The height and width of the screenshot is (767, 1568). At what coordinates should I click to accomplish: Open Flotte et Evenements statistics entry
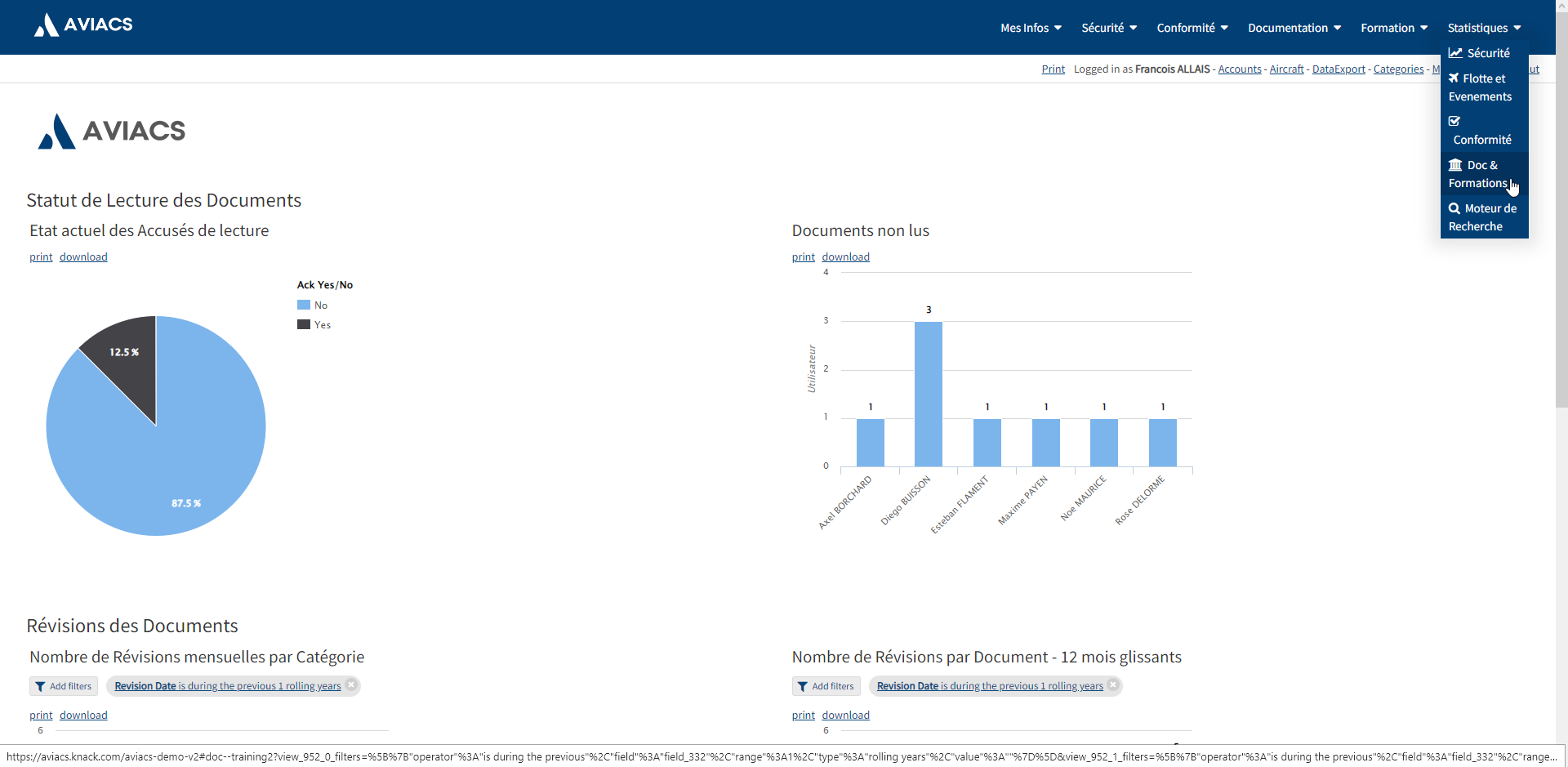coord(1484,87)
